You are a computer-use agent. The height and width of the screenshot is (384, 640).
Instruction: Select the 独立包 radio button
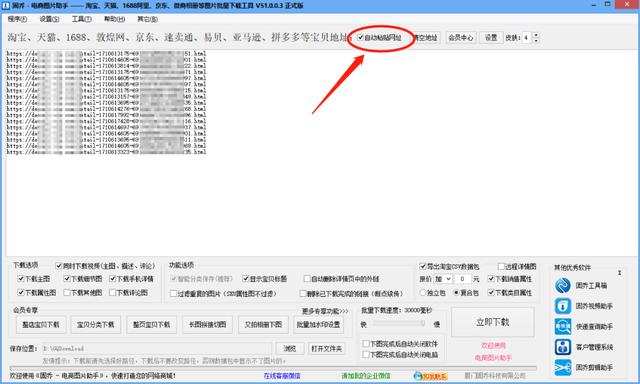(x=423, y=293)
